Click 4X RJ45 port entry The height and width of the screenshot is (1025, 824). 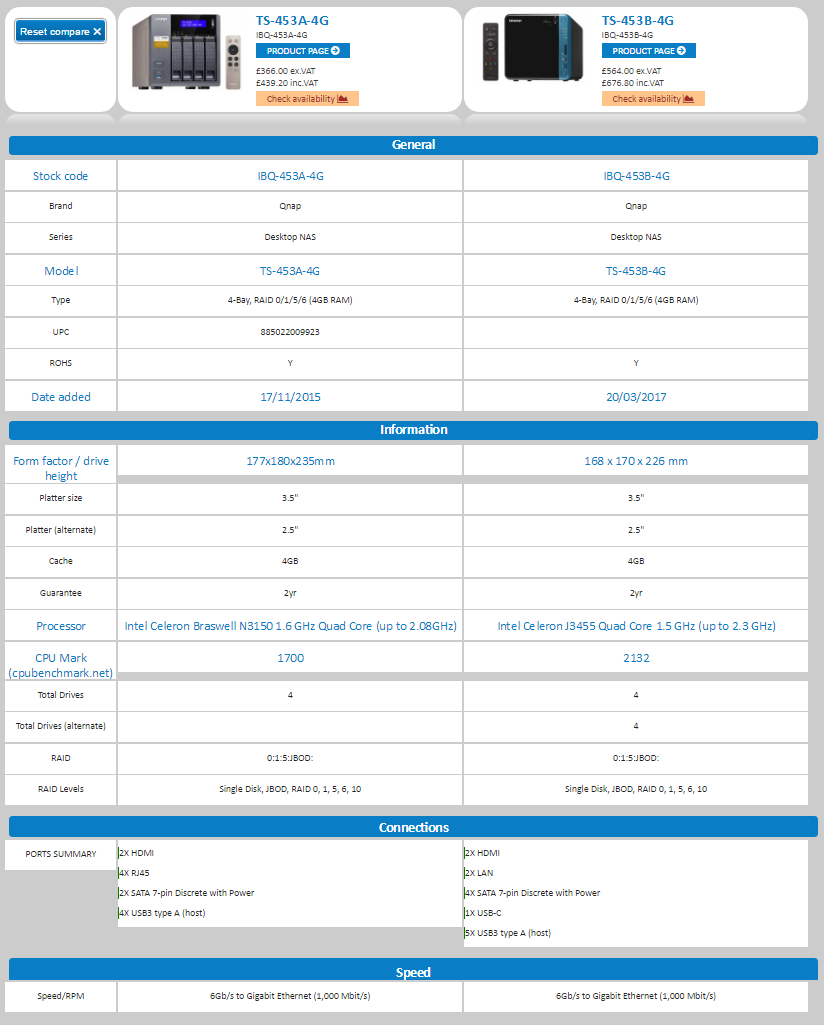pyautogui.click(x=135, y=873)
